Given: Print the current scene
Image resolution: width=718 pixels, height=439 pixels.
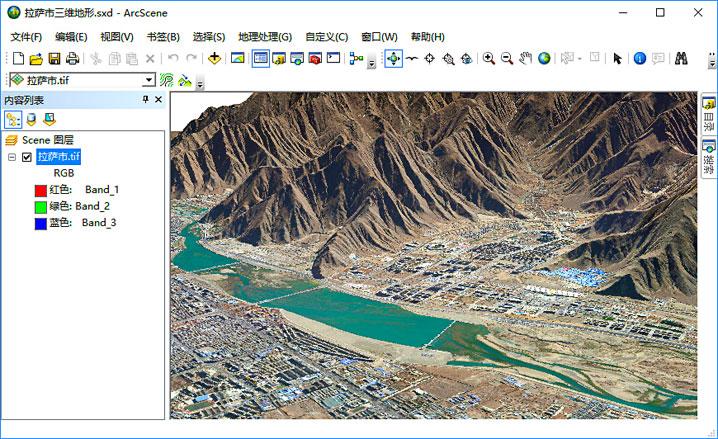Looking at the screenshot, I should [x=72, y=59].
